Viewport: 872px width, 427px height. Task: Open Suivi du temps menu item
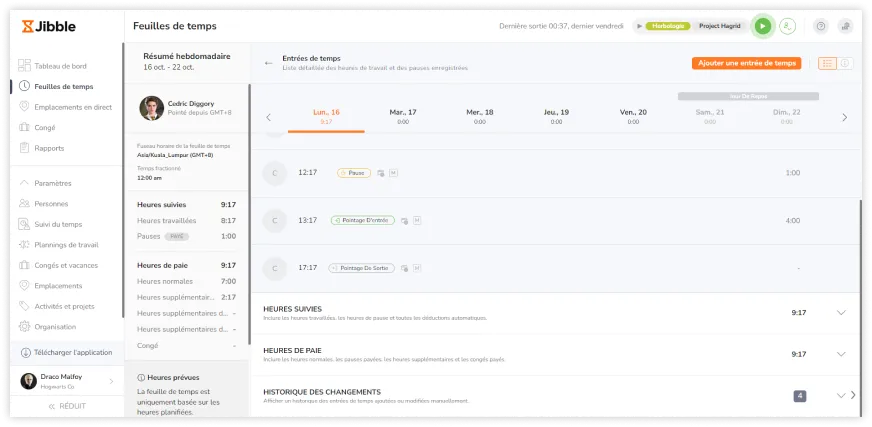[x=58, y=224]
